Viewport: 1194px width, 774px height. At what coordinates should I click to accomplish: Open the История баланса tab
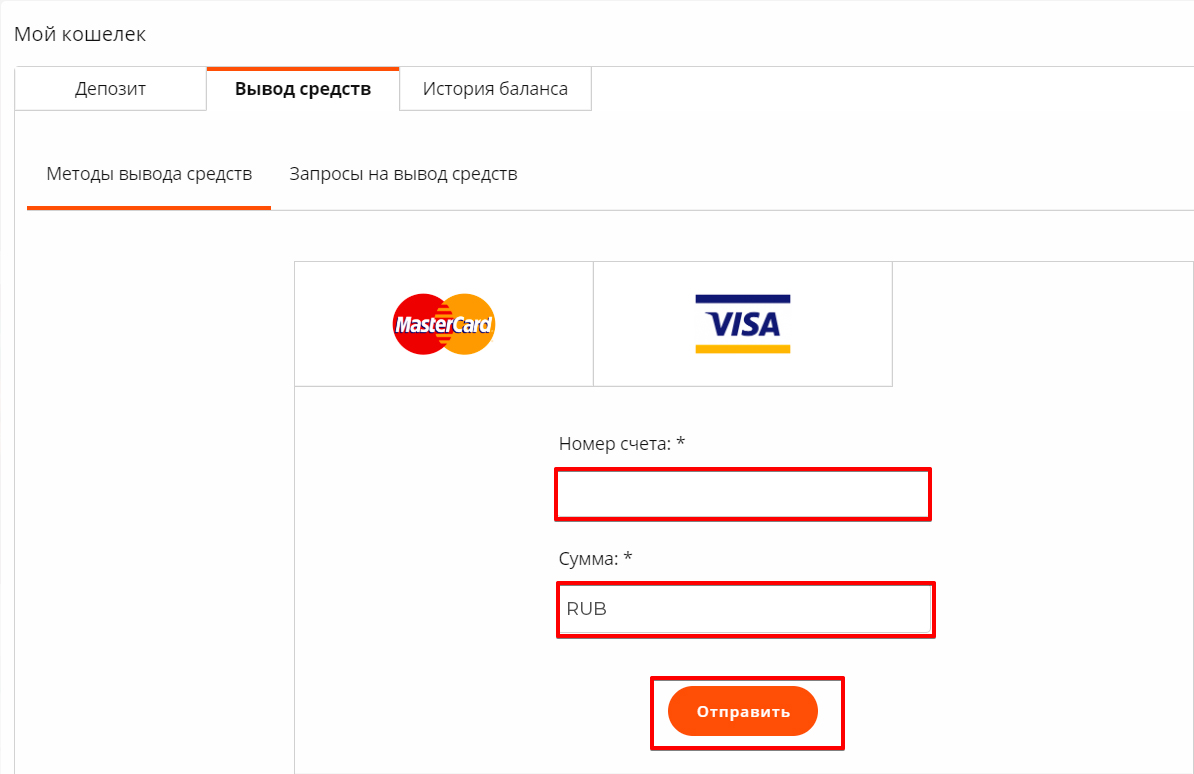coord(495,88)
